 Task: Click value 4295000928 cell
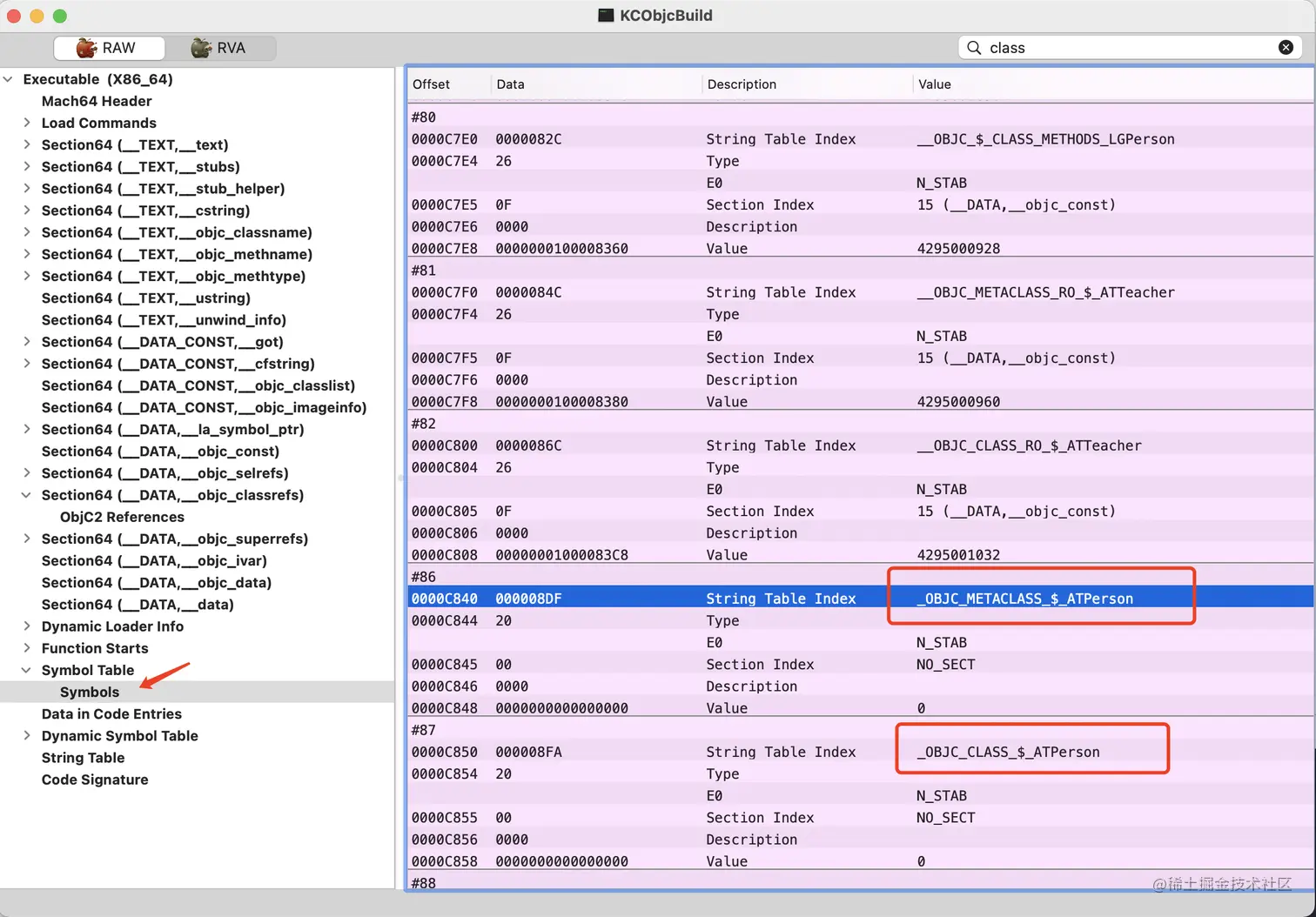click(x=958, y=249)
